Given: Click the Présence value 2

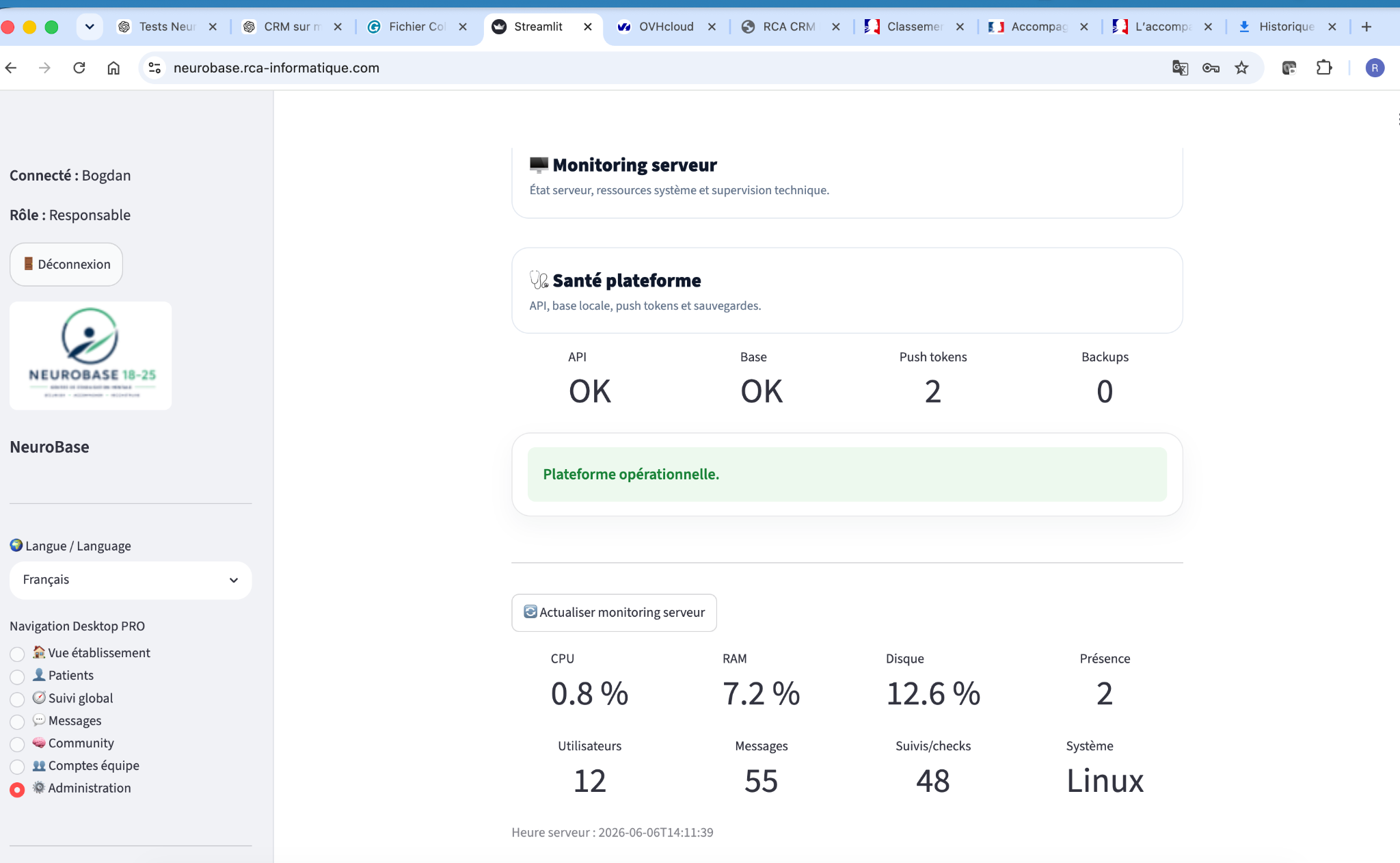Looking at the screenshot, I should (x=1105, y=693).
